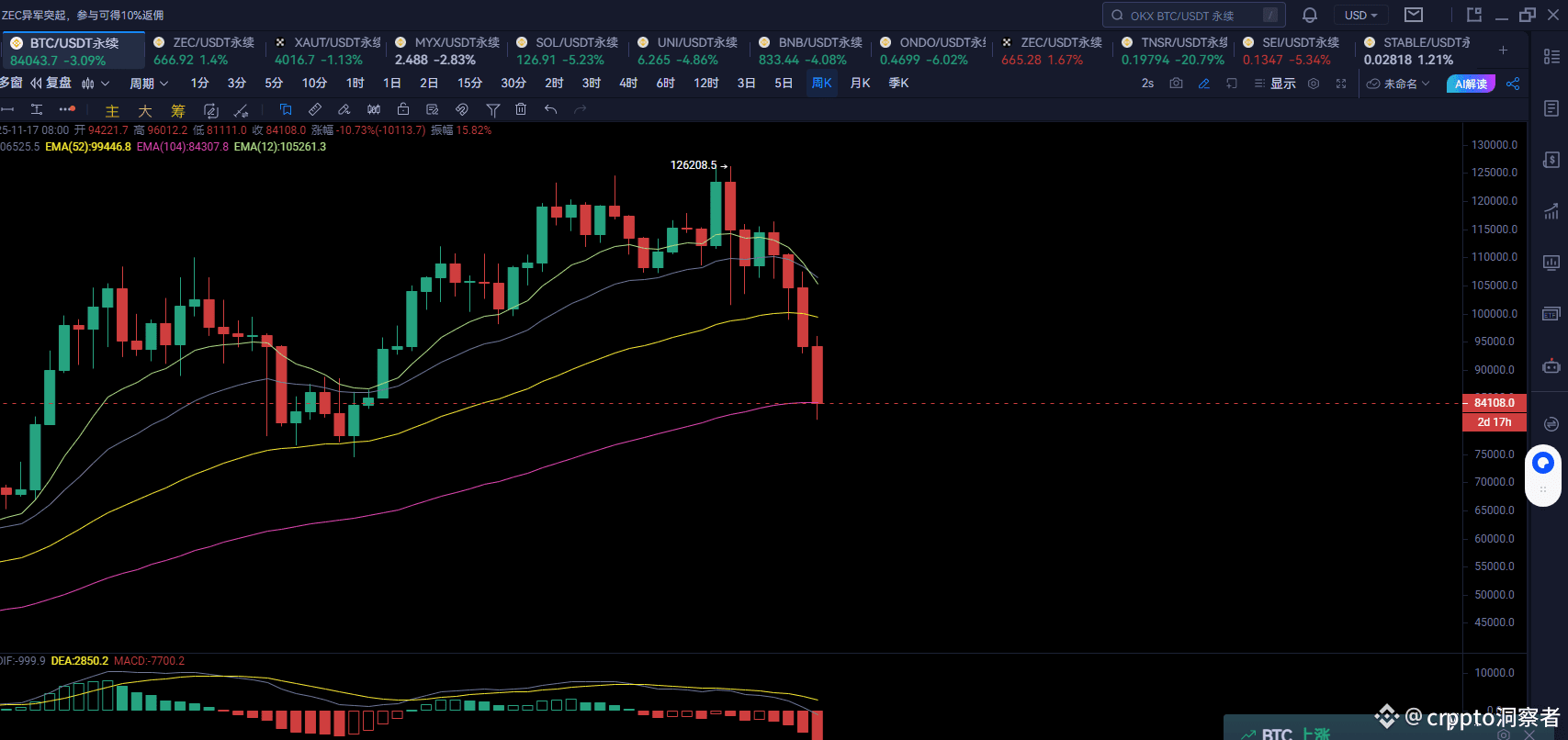
Task: Select the ruler measurement tool
Action: point(315,109)
